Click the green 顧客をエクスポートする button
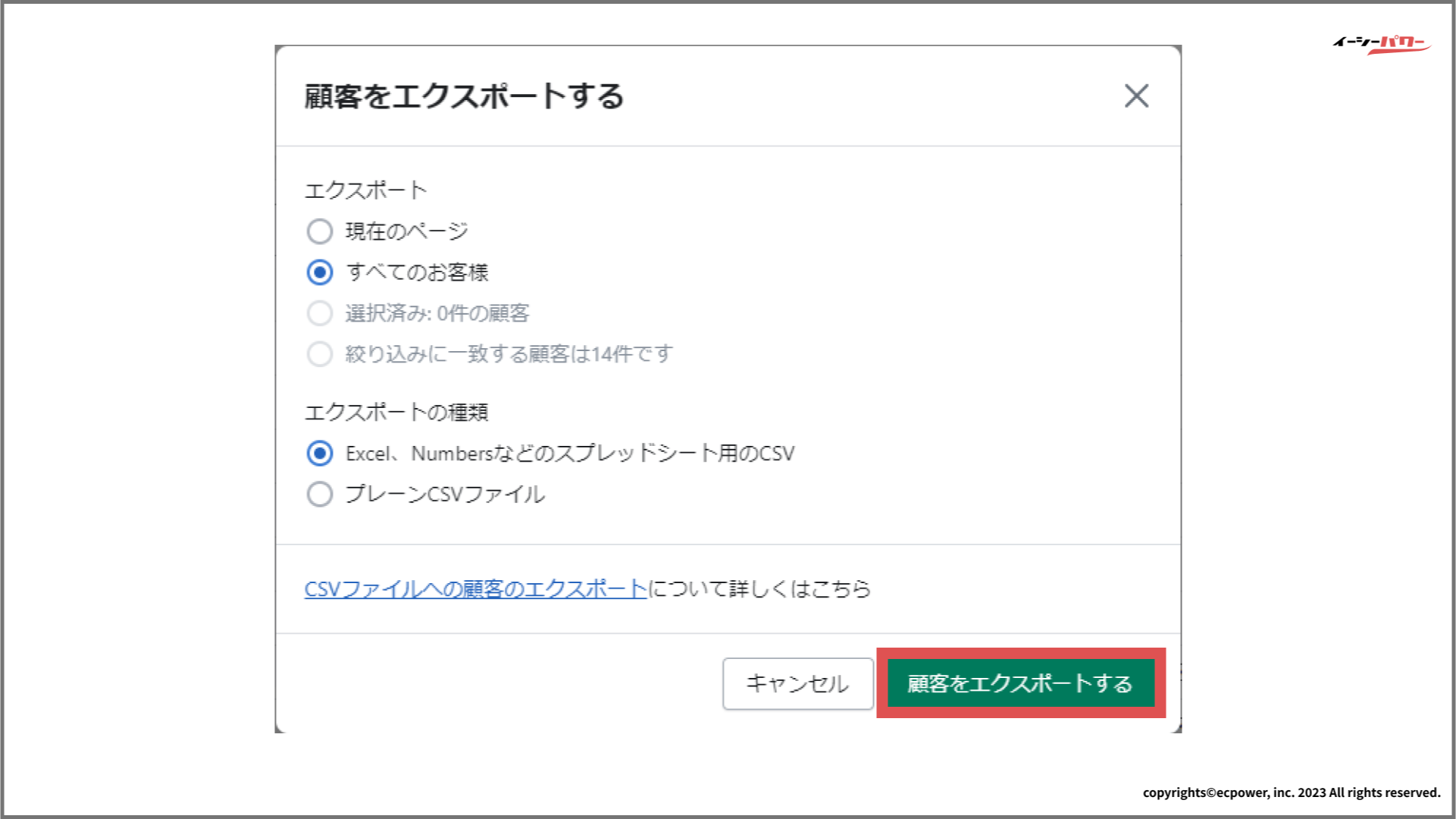Image resolution: width=1456 pixels, height=819 pixels. click(1020, 683)
